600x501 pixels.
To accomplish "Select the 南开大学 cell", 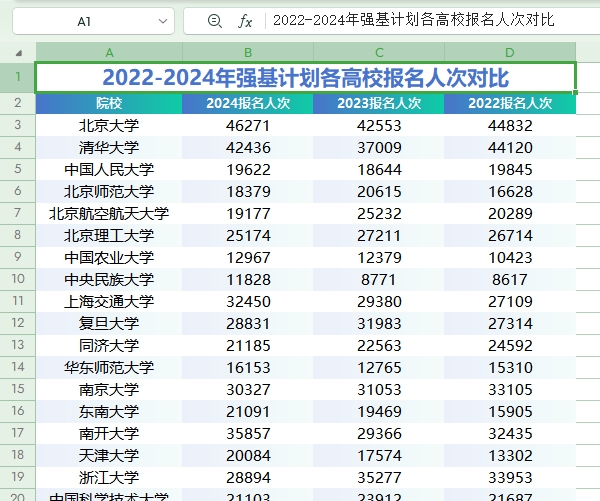I will click(x=109, y=434).
